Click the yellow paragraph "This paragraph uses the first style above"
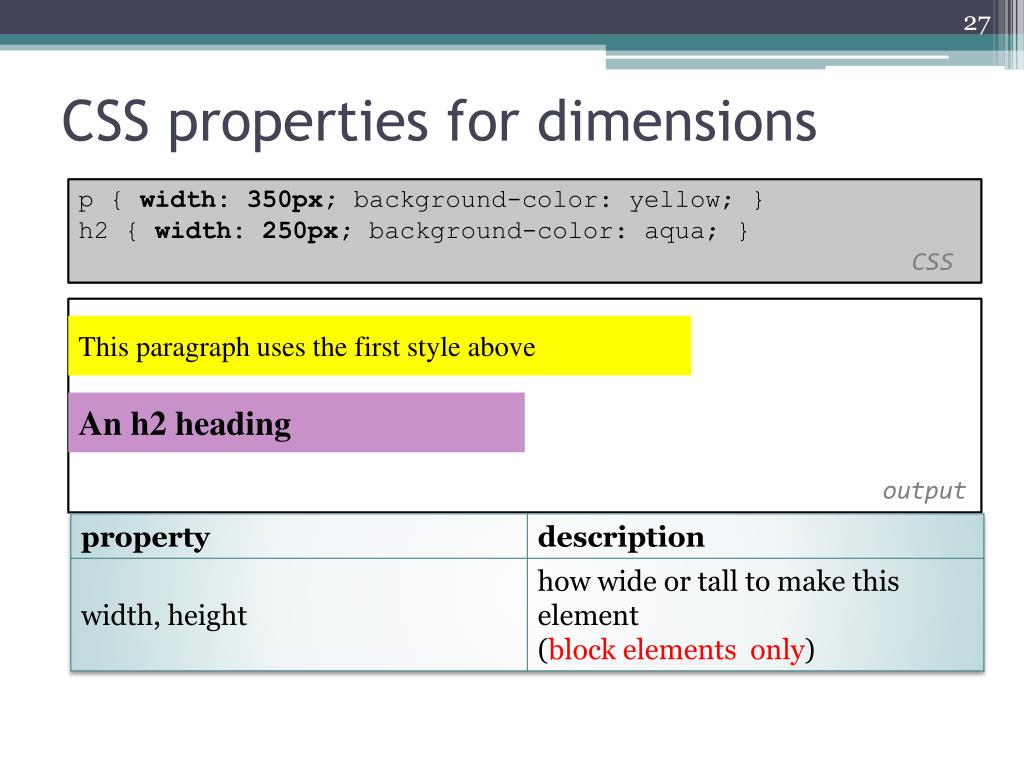 (x=379, y=346)
